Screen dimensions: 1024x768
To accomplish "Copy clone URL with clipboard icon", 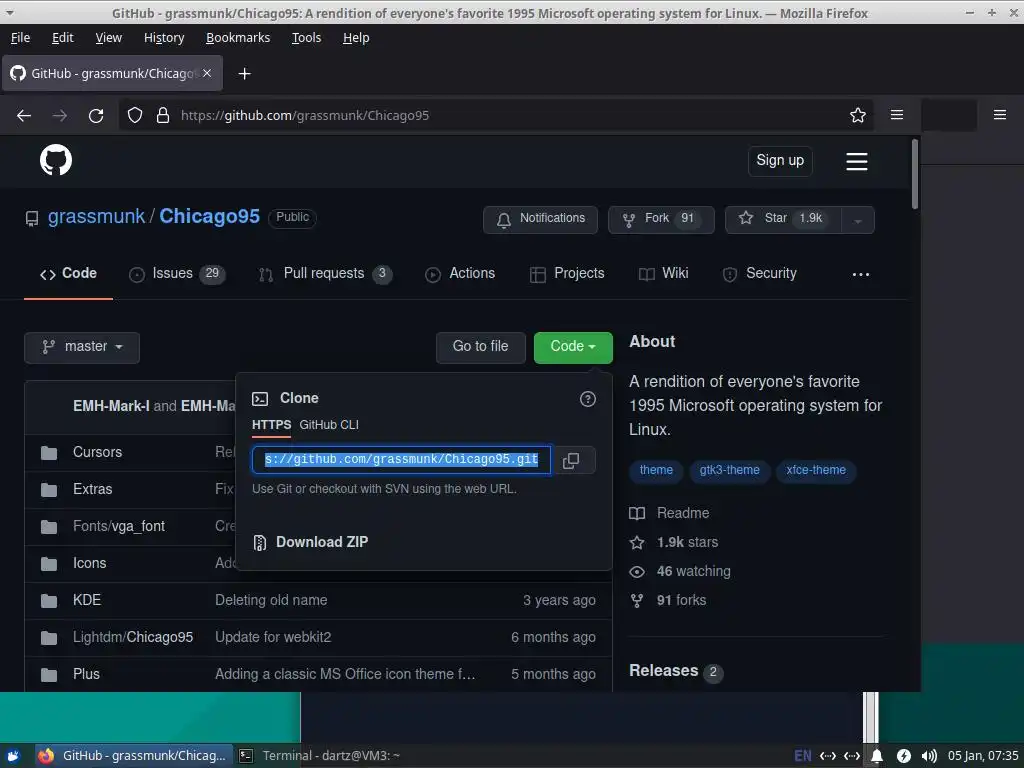I will click(x=571, y=460).
